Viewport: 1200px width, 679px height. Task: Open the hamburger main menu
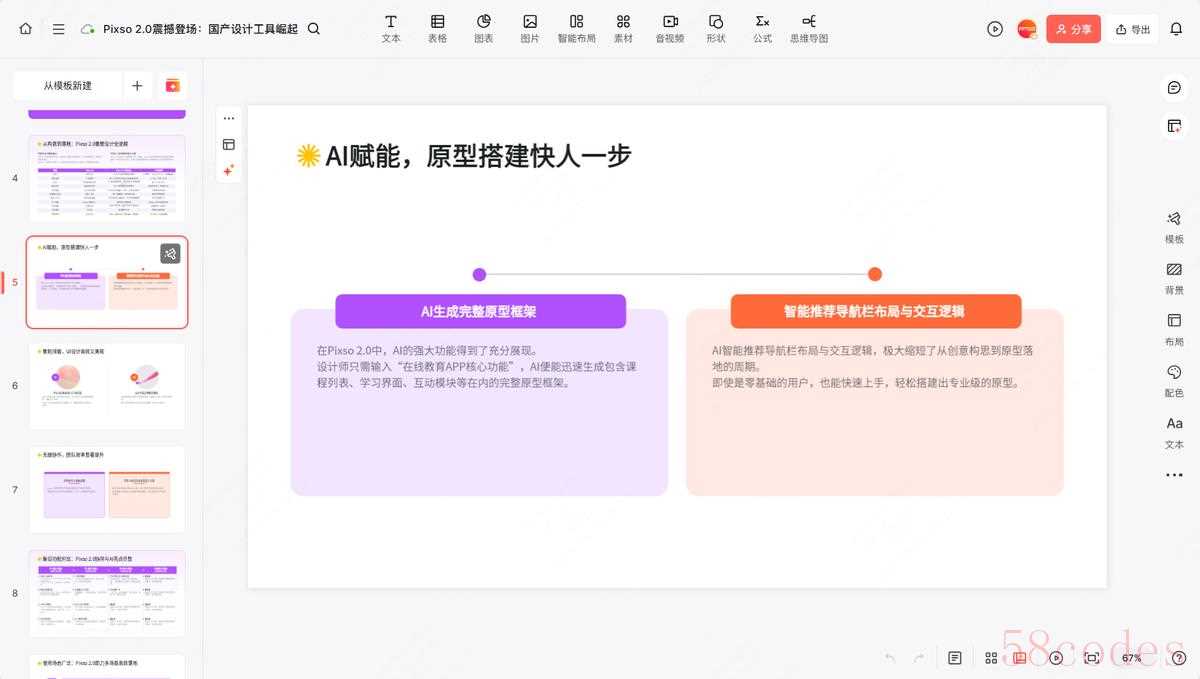[59, 29]
